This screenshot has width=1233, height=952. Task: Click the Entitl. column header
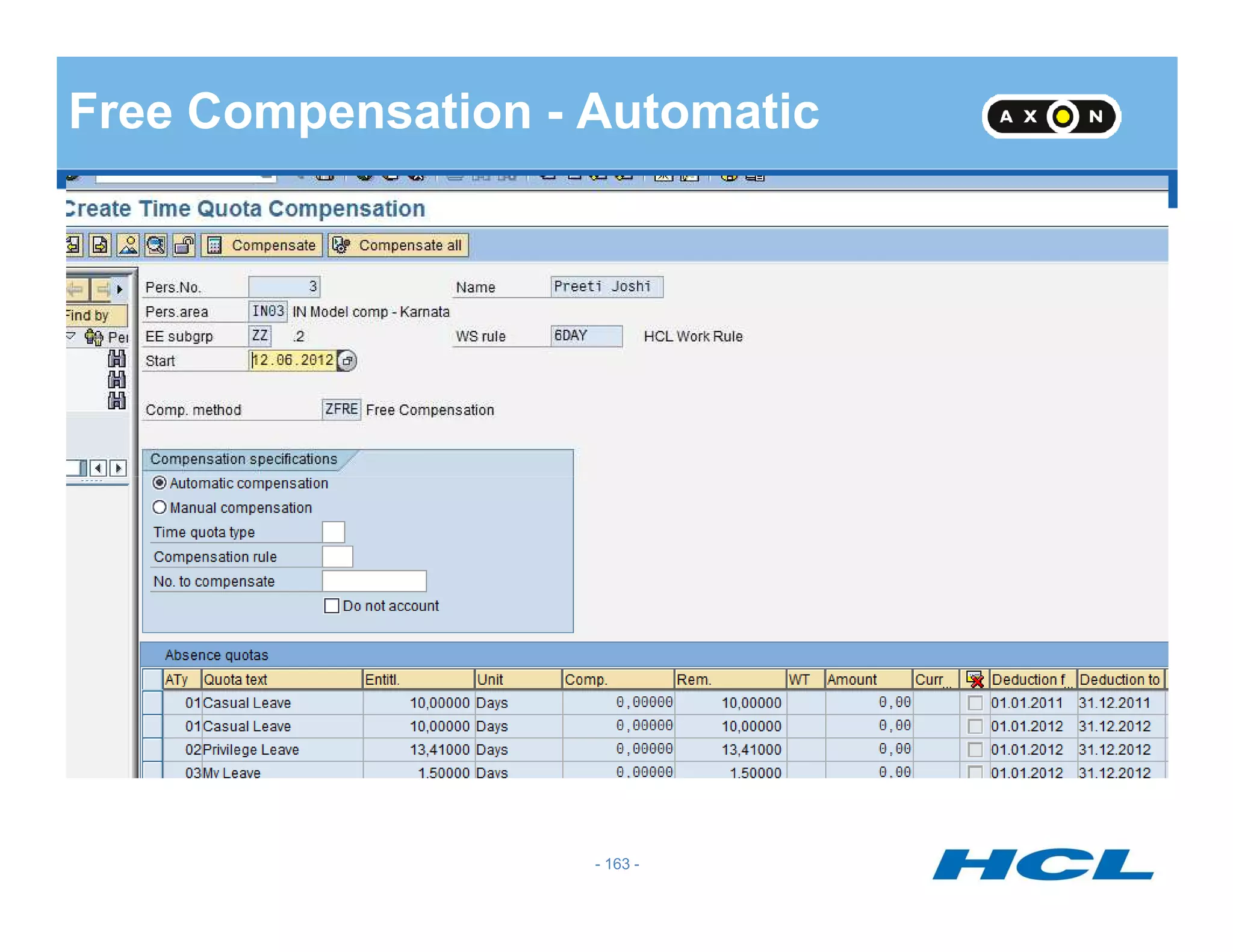click(418, 679)
